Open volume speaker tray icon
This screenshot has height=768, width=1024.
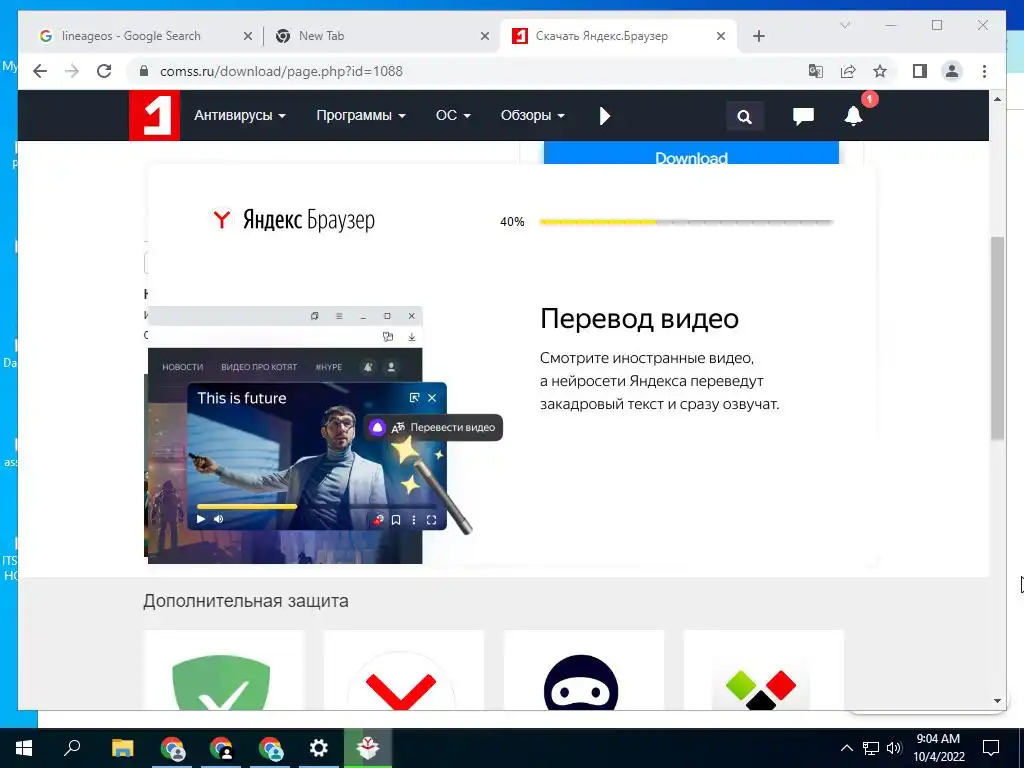click(894, 748)
